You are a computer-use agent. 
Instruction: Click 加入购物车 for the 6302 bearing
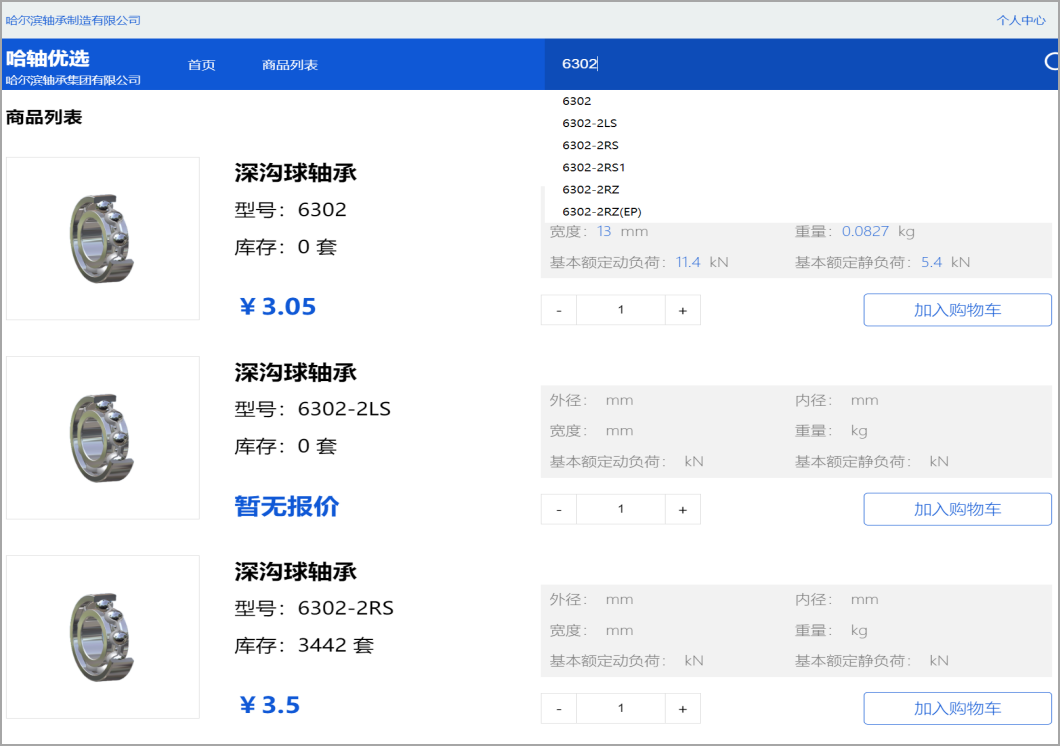pyautogui.click(x=956, y=309)
